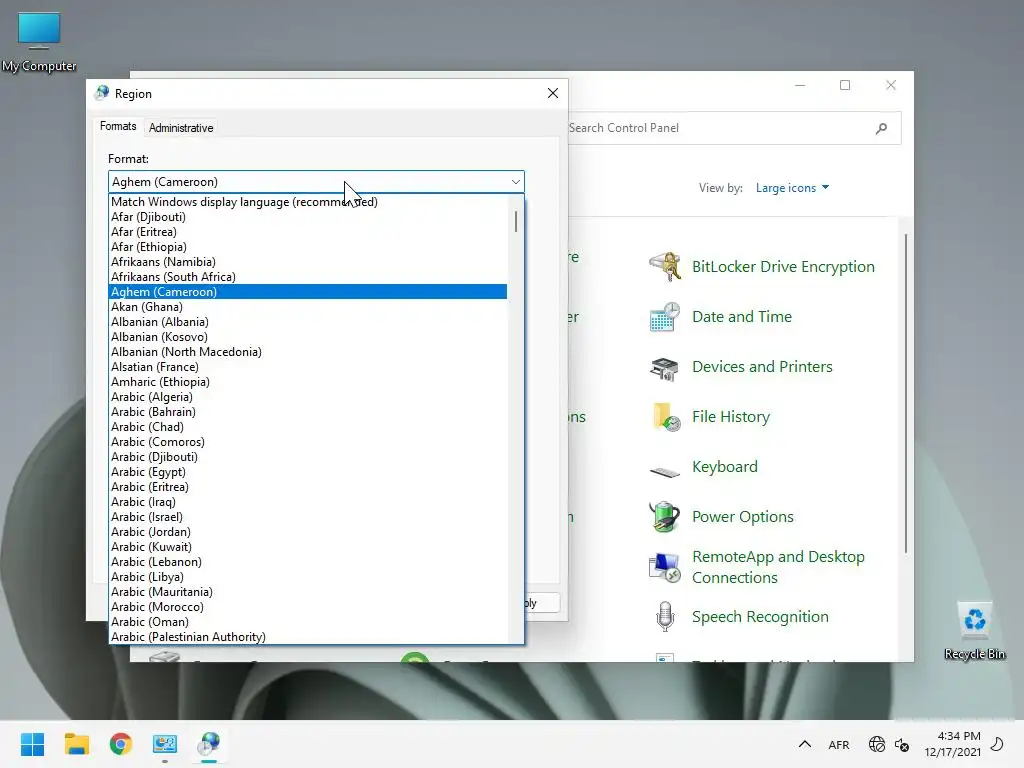Open Speech Recognition microphone icon
Image resolution: width=1024 pixels, height=768 pixels.
[665, 616]
